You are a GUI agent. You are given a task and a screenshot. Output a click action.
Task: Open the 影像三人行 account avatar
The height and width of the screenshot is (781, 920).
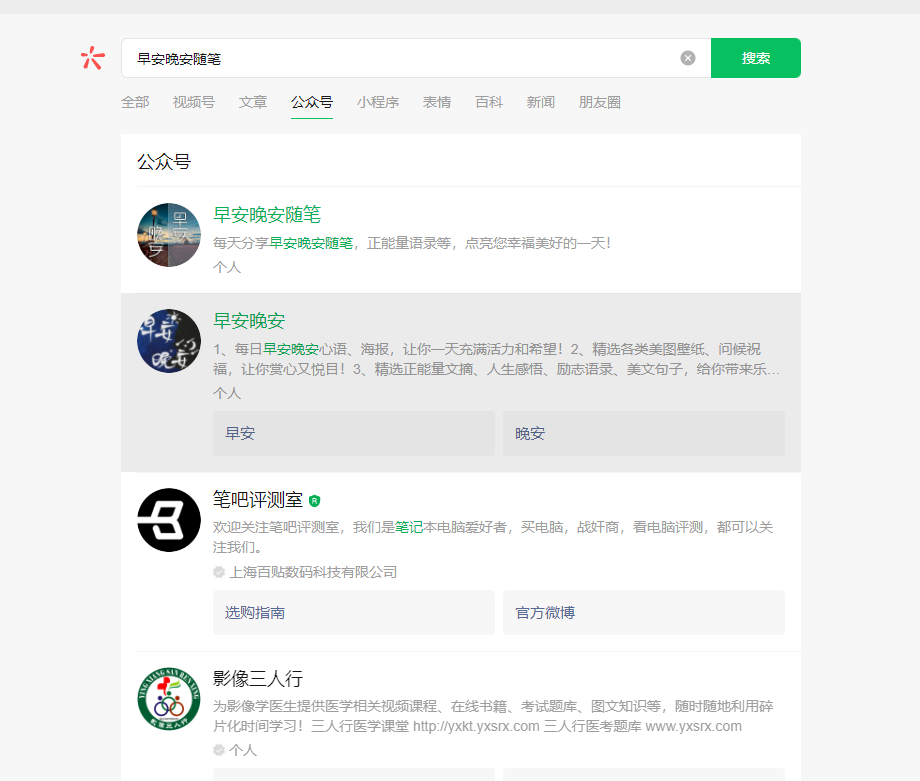click(x=169, y=699)
